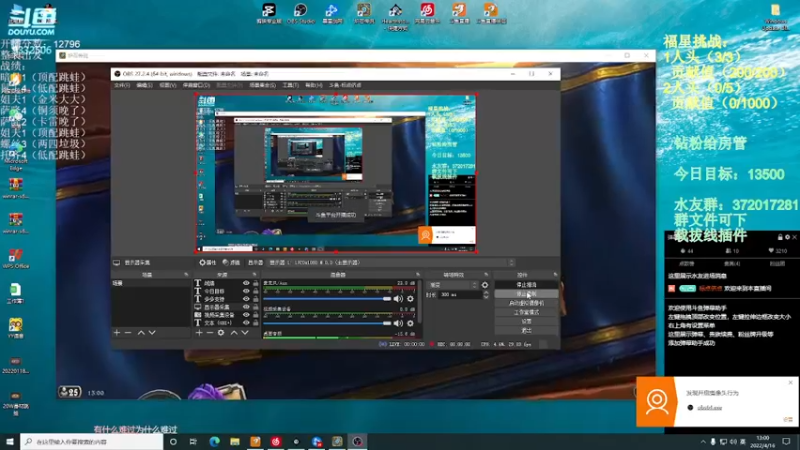Screen dimensions: 800x450
Task: Click the 停止推流 button
Action: pos(526,285)
